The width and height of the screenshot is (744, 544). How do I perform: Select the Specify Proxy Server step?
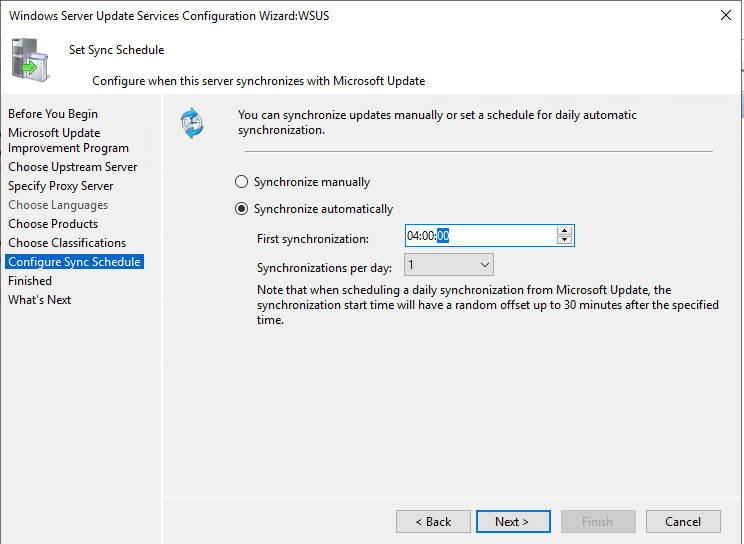[x=61, y=186]
